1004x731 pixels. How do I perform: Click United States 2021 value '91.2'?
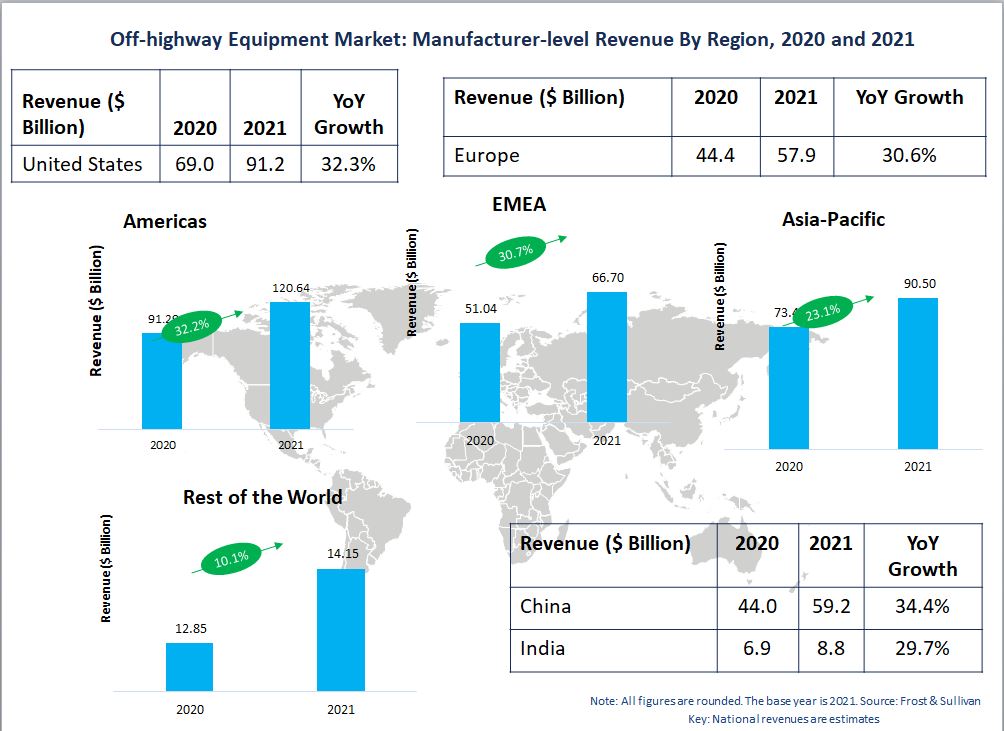[265, 165]
